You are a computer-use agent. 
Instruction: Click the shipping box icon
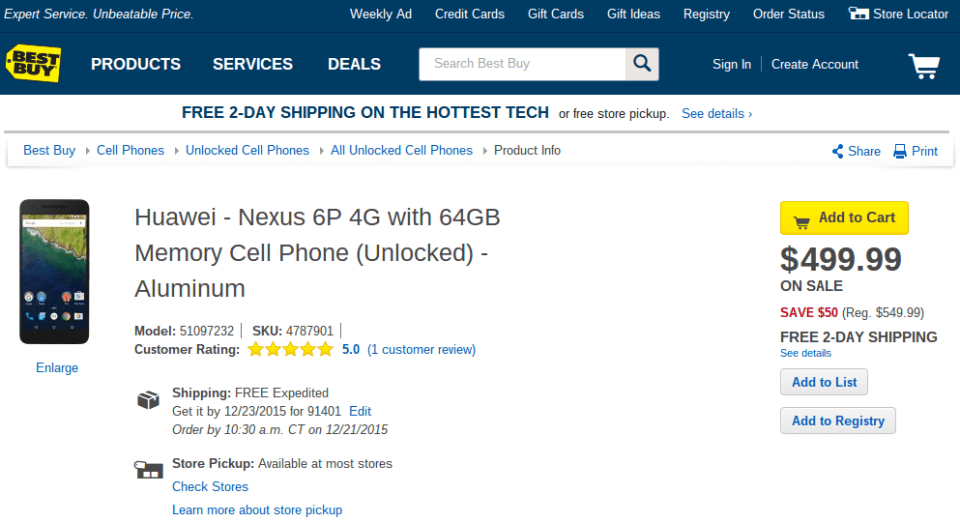148,400
